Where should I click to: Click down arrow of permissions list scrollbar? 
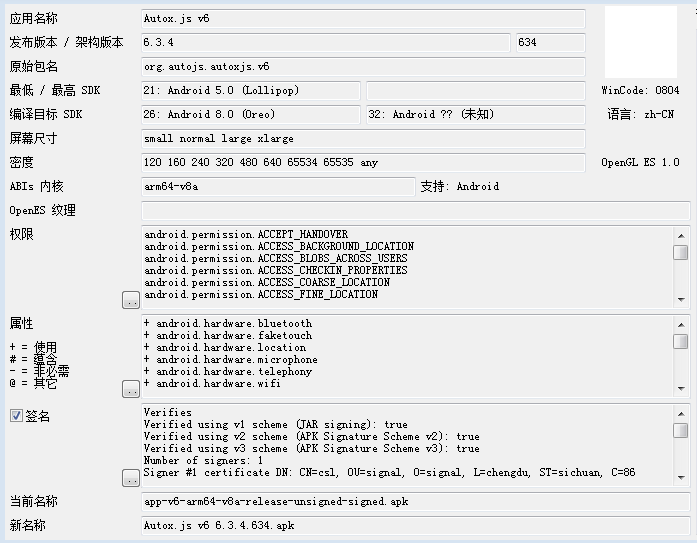(x=681, y=299)
